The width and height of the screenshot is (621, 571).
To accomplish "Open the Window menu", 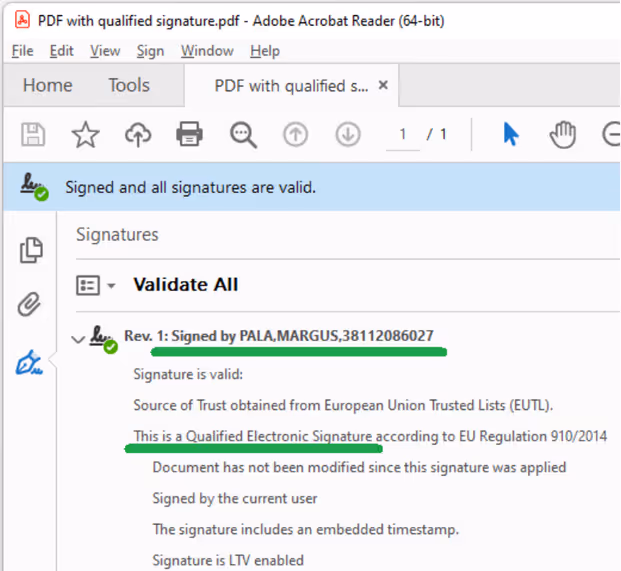I will [x=207, y=51].
